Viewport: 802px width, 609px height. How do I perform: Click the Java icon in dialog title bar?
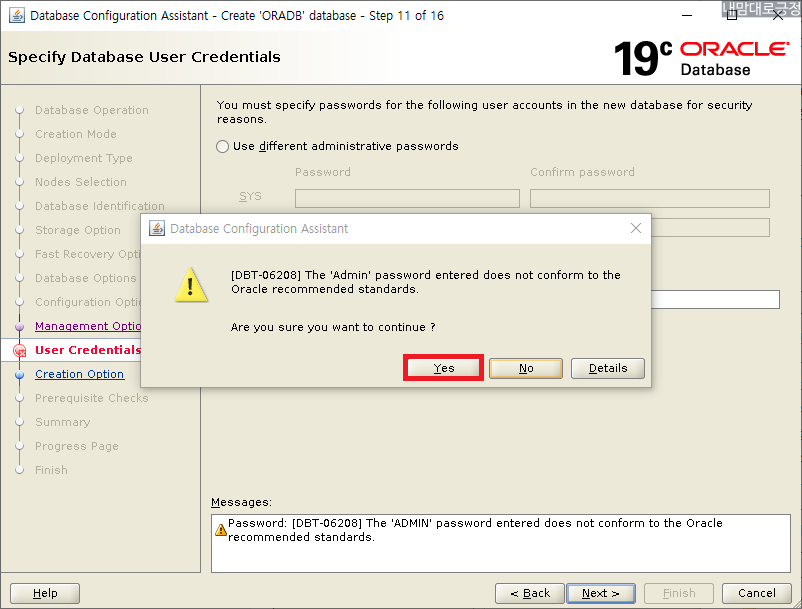click(157, 228)
